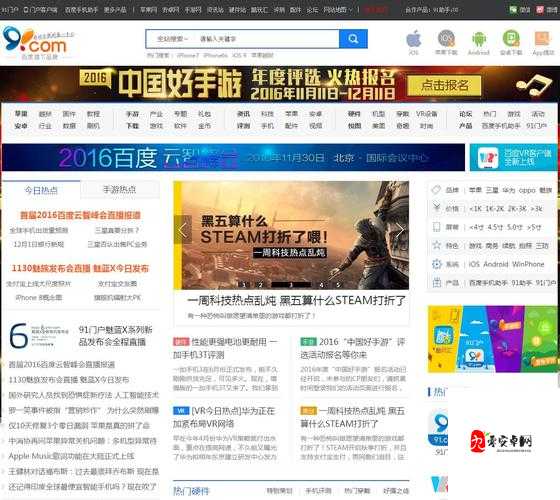This screenshot has height=500, width=560.
Task: Open the 全站搜索 scope dropdown
Action: [x=172, y=39]
